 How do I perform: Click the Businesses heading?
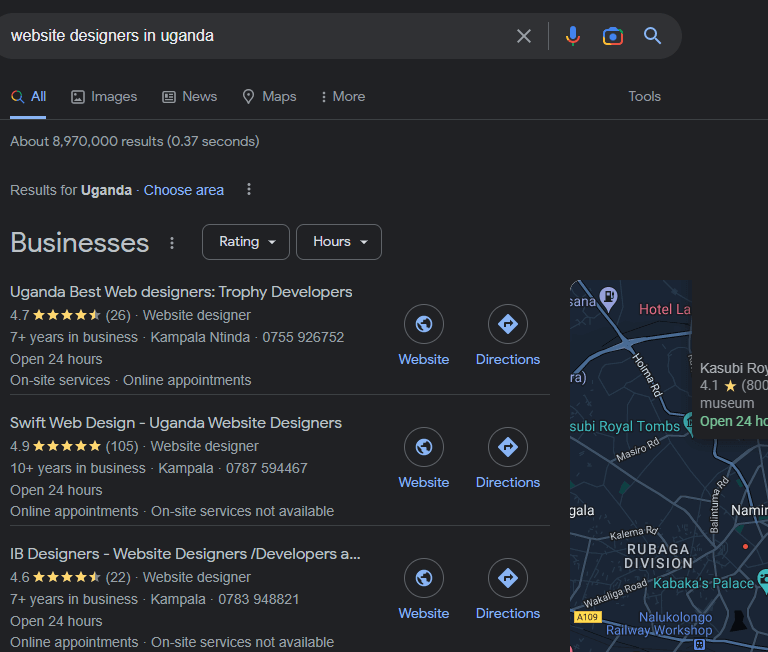click(x=80, y=243)
